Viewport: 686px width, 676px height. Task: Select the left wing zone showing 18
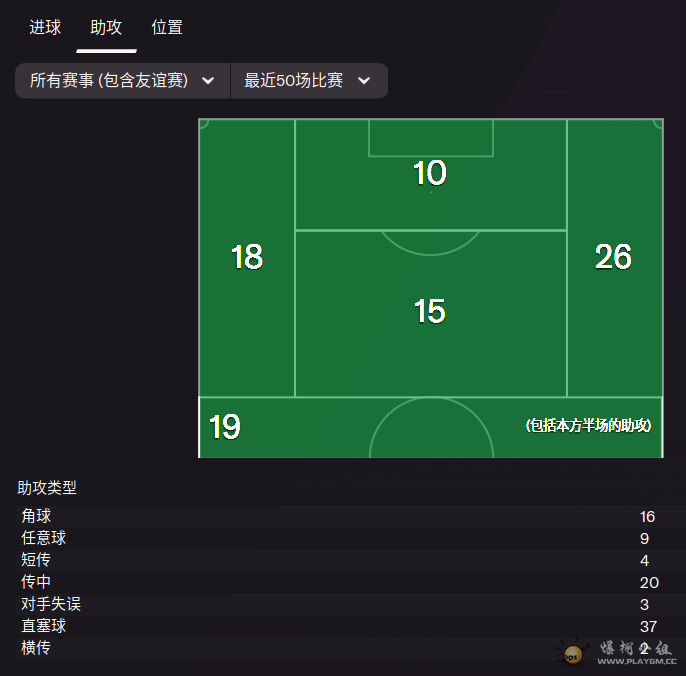click(x=247, y=257)
